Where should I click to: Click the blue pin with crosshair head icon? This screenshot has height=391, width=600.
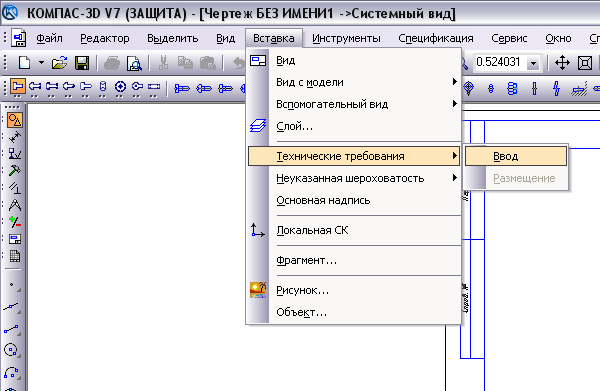coord(469,89)
